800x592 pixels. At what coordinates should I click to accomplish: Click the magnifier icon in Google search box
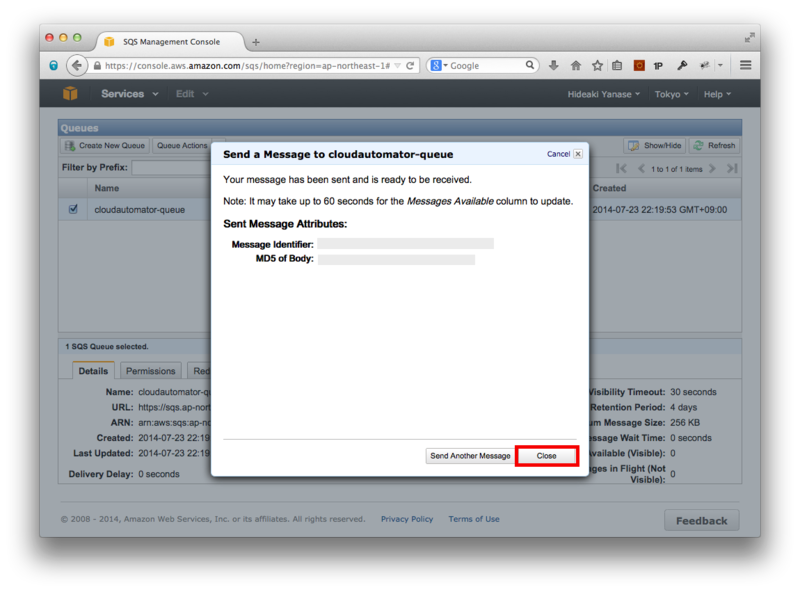pyautogui.click(x=530, y=65)
